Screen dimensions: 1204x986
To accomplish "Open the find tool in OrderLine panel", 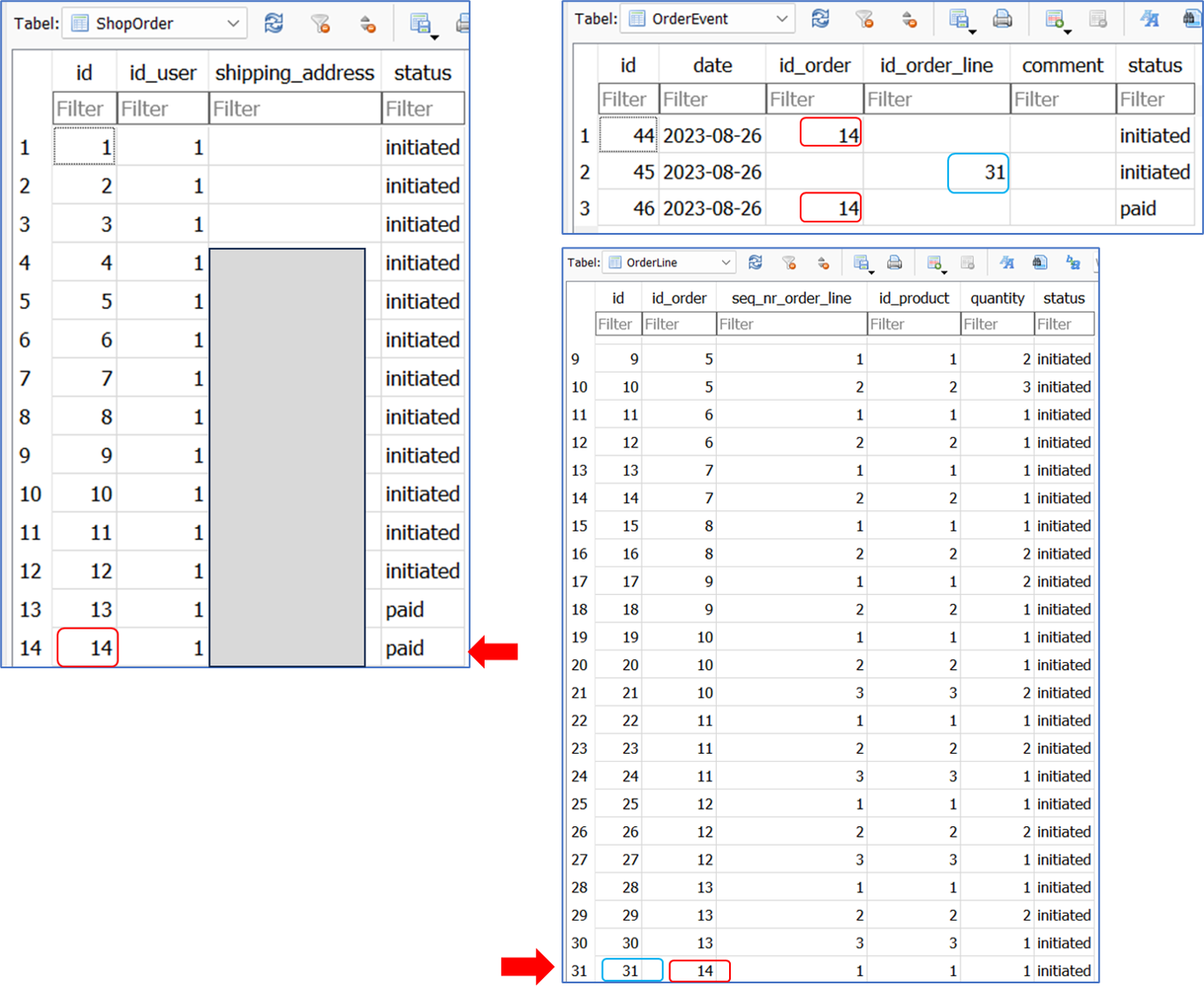I will click(1040, 262).
